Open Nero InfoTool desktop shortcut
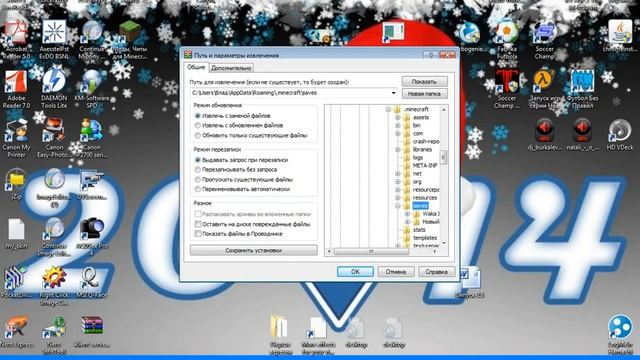This screenshot has height=360, width=640. point(54,334)
